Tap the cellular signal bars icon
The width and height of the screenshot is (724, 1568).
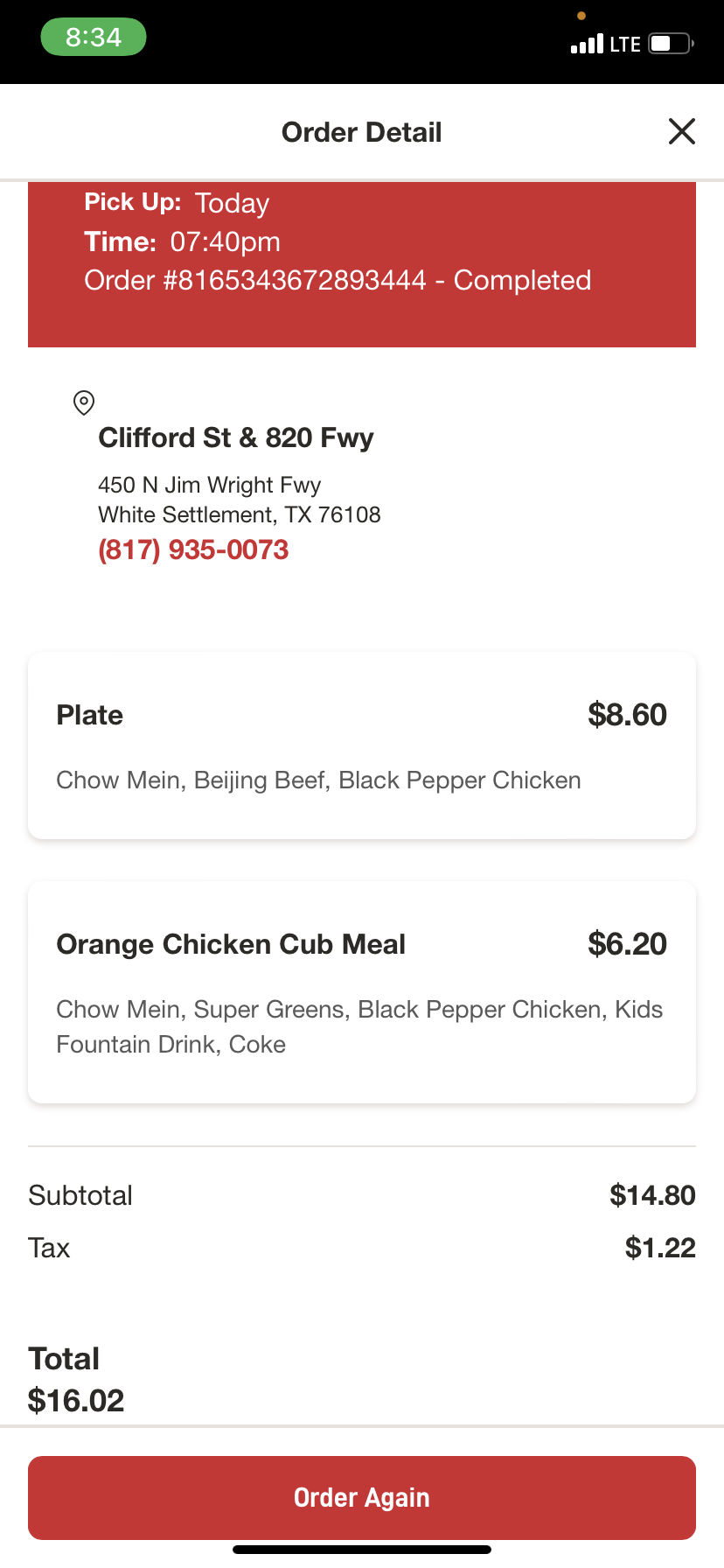point(587,44)
